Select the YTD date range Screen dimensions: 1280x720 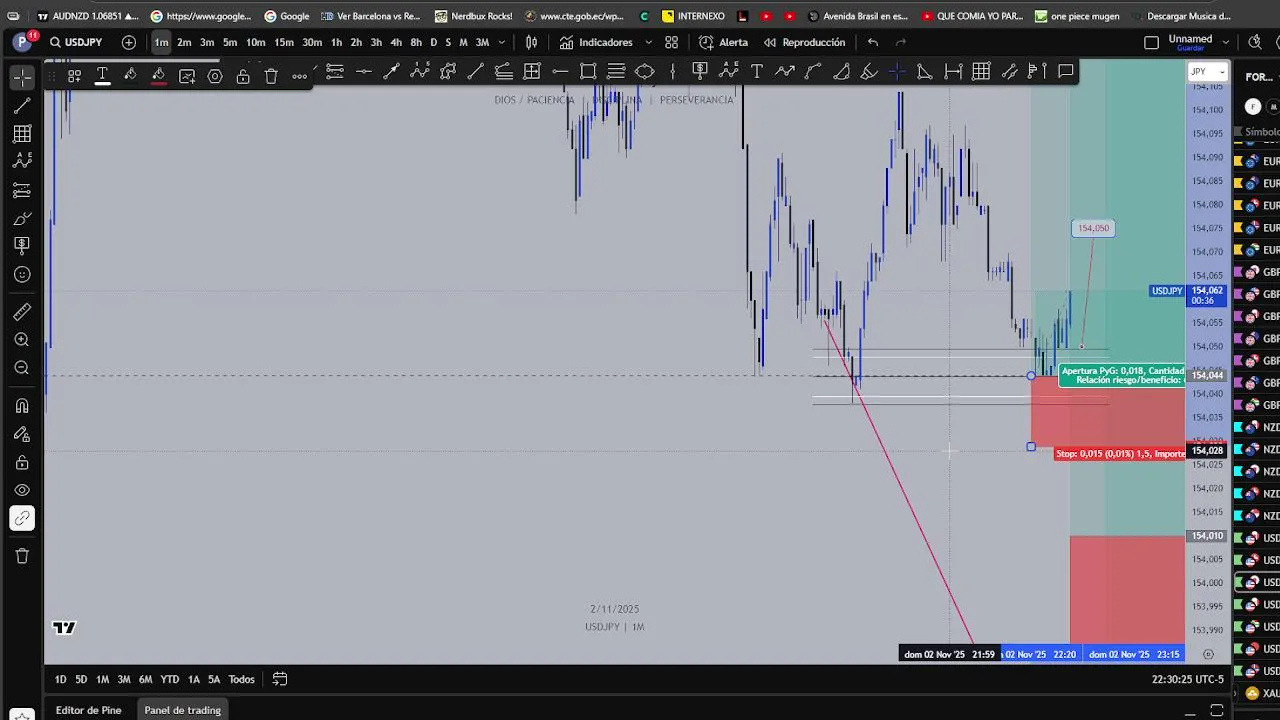[x=170, y=679]
